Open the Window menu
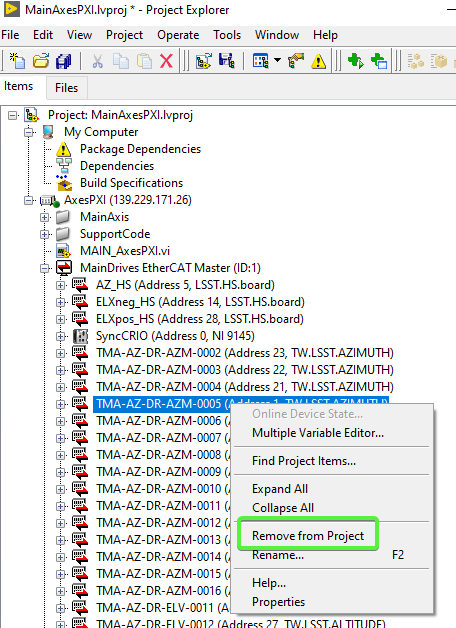 point(277,35)
